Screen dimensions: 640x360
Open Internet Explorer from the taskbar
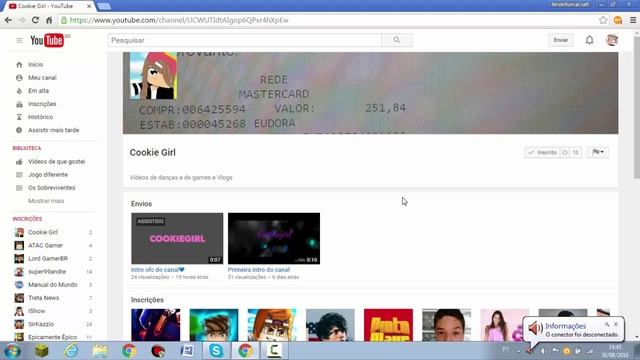point(71,351)
